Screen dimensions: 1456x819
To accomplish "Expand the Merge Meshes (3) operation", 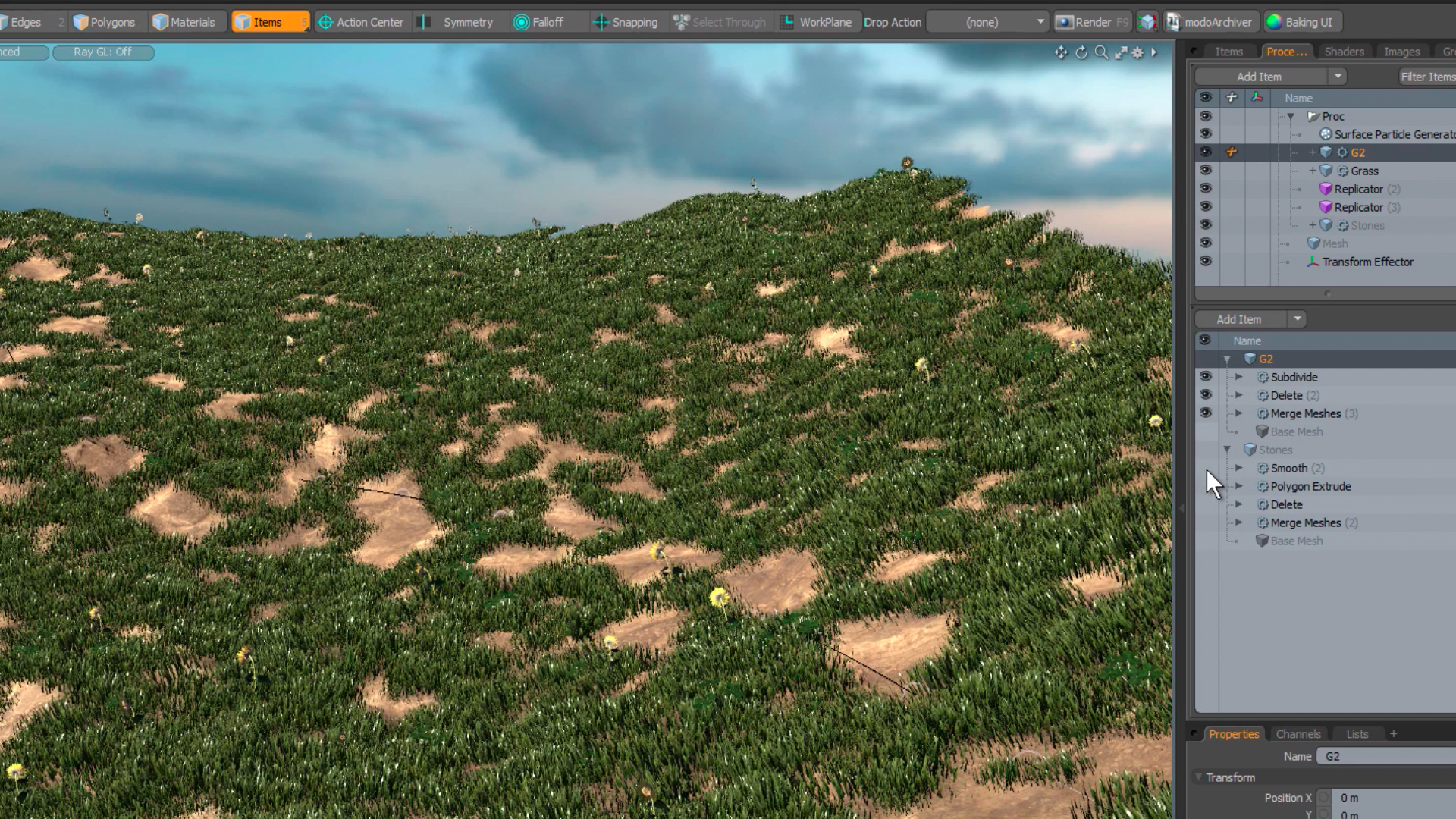I will point(1240,413).
